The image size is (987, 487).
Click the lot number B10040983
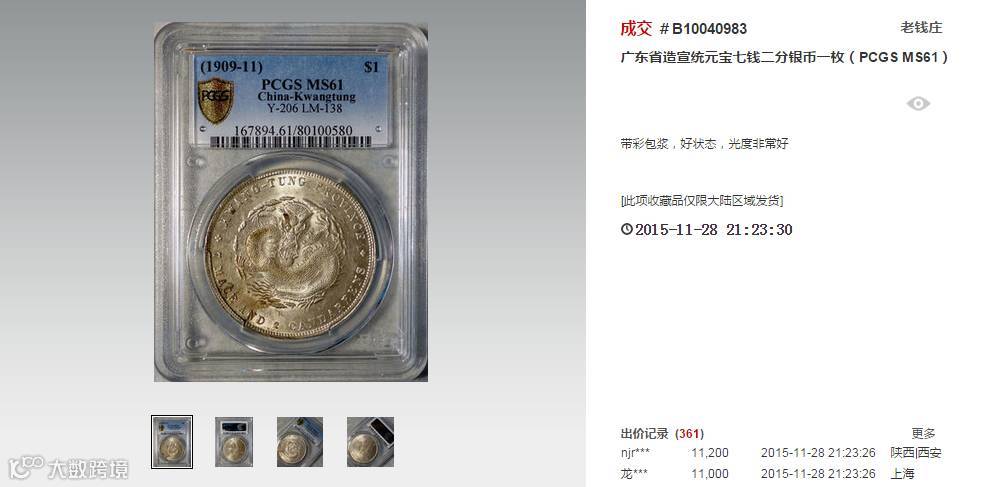click(709, 29)
